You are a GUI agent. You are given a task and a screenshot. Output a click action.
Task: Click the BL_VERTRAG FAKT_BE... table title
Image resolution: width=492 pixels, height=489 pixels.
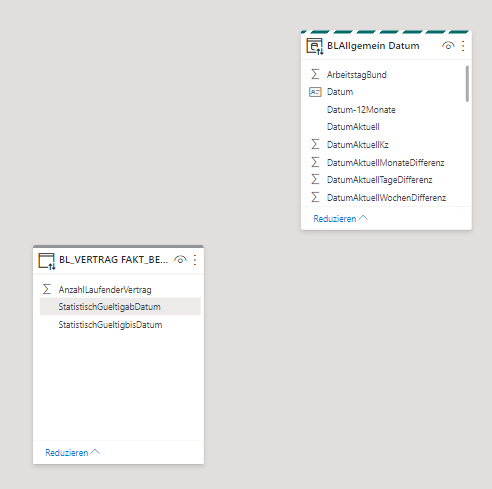(x=113, y=260)
